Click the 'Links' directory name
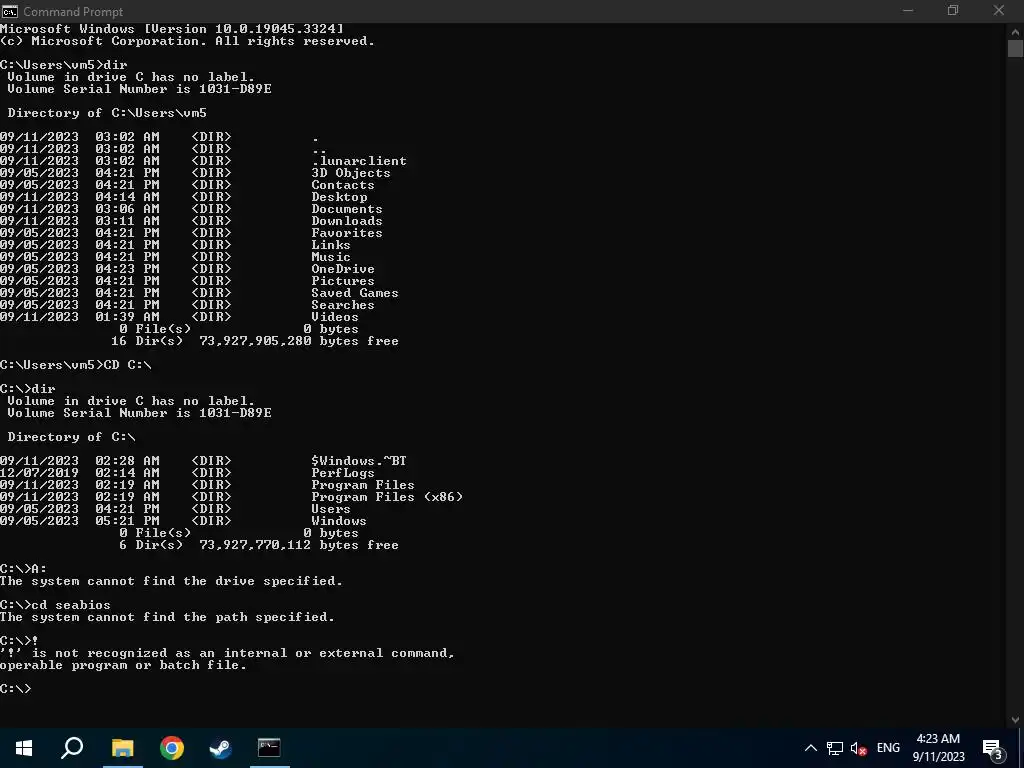Screen dimensions: 1024x768 click(330, 245)
